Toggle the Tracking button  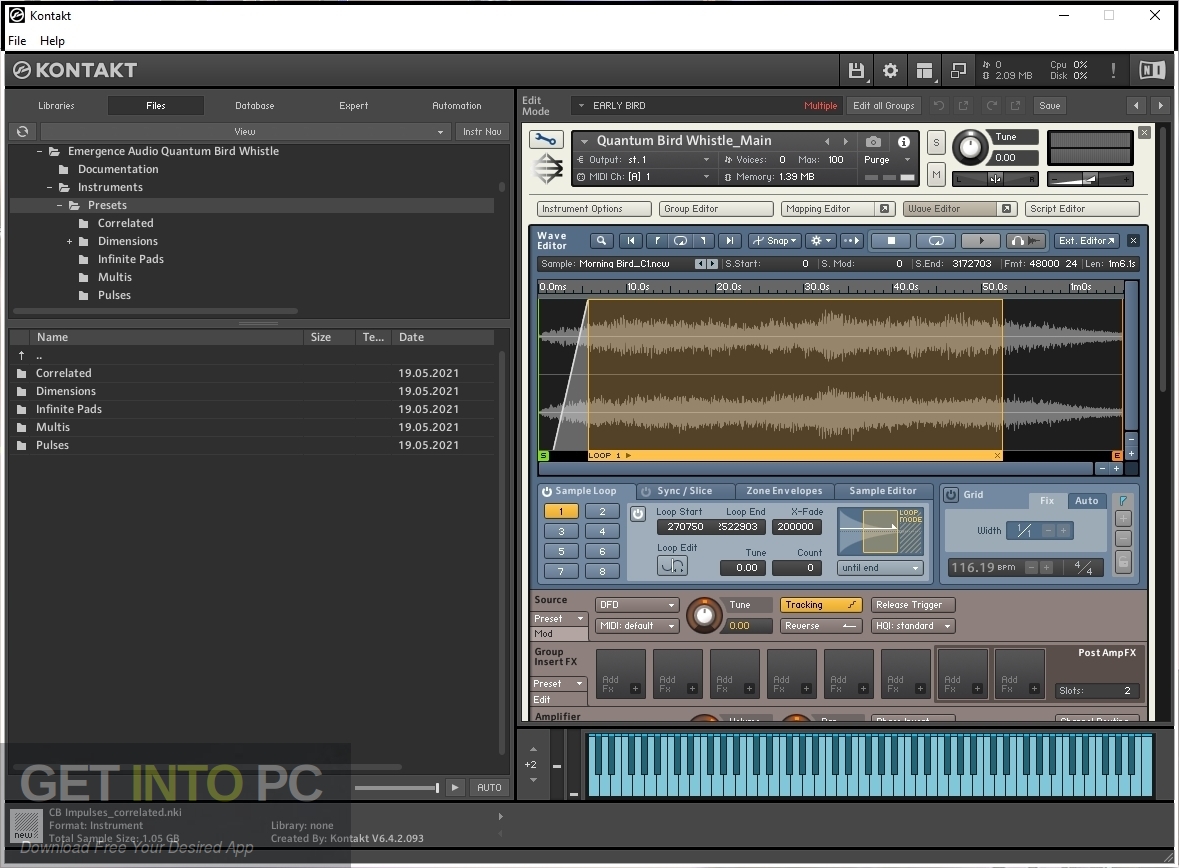click(x=820, y=605)
